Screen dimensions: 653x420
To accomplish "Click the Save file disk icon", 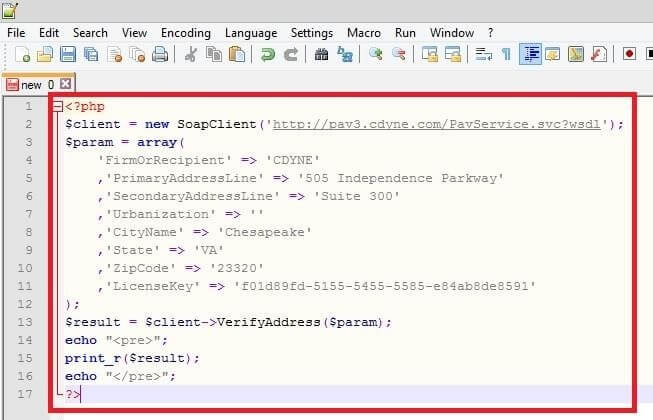I will tap(68, 55).
